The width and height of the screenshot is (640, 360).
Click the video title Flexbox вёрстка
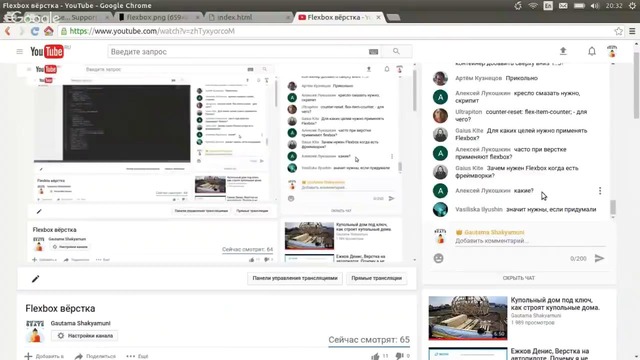[60, 309]
